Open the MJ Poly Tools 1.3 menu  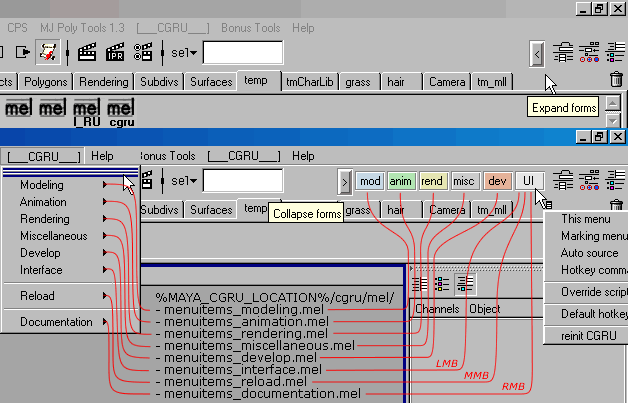coord(83,29)
